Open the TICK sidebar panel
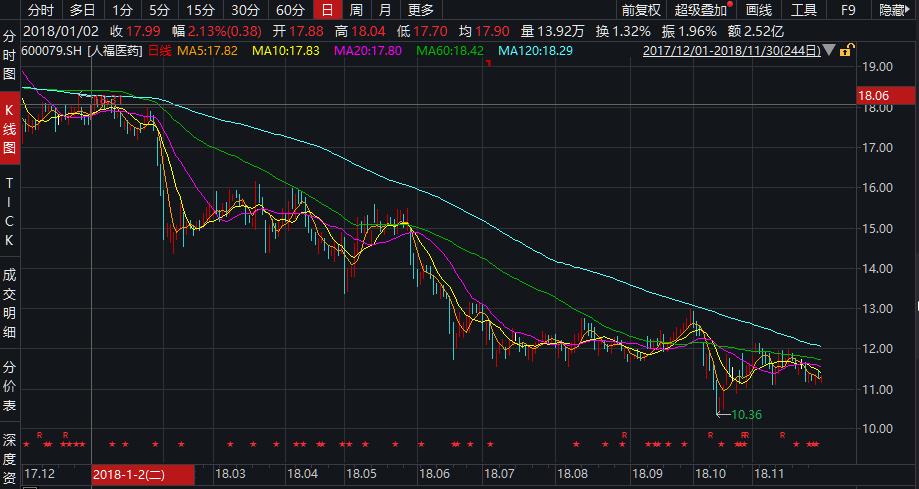919x489 pixels. point(9,212)
